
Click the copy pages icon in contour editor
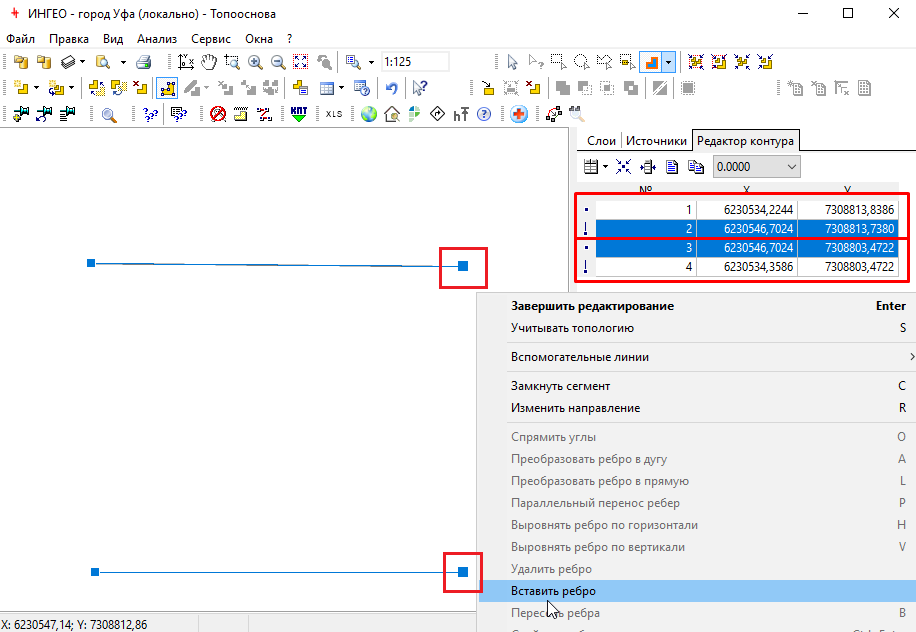[x=696, y=167]
